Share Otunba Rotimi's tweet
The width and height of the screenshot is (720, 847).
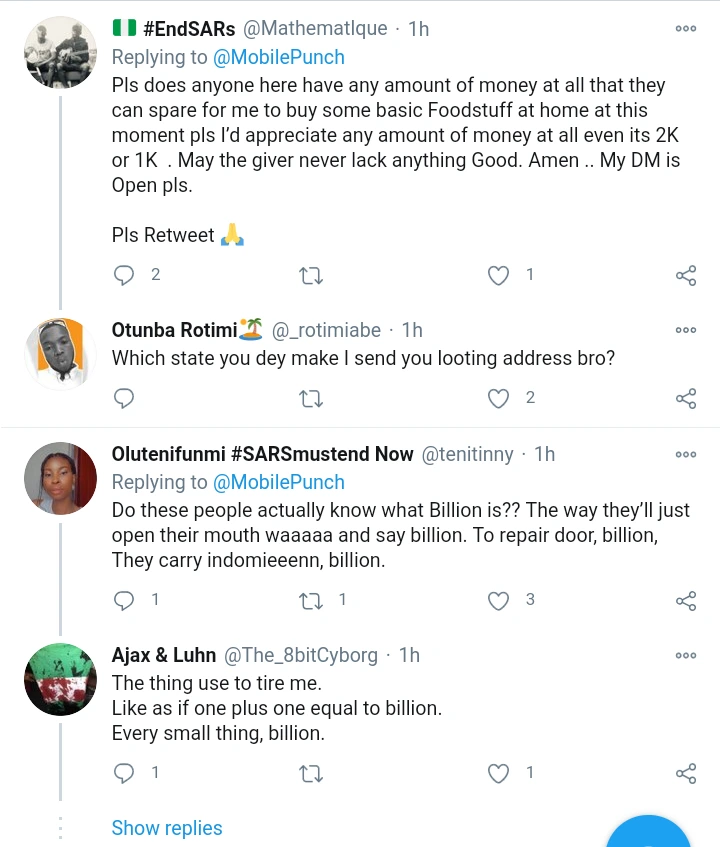pos(686,399)
